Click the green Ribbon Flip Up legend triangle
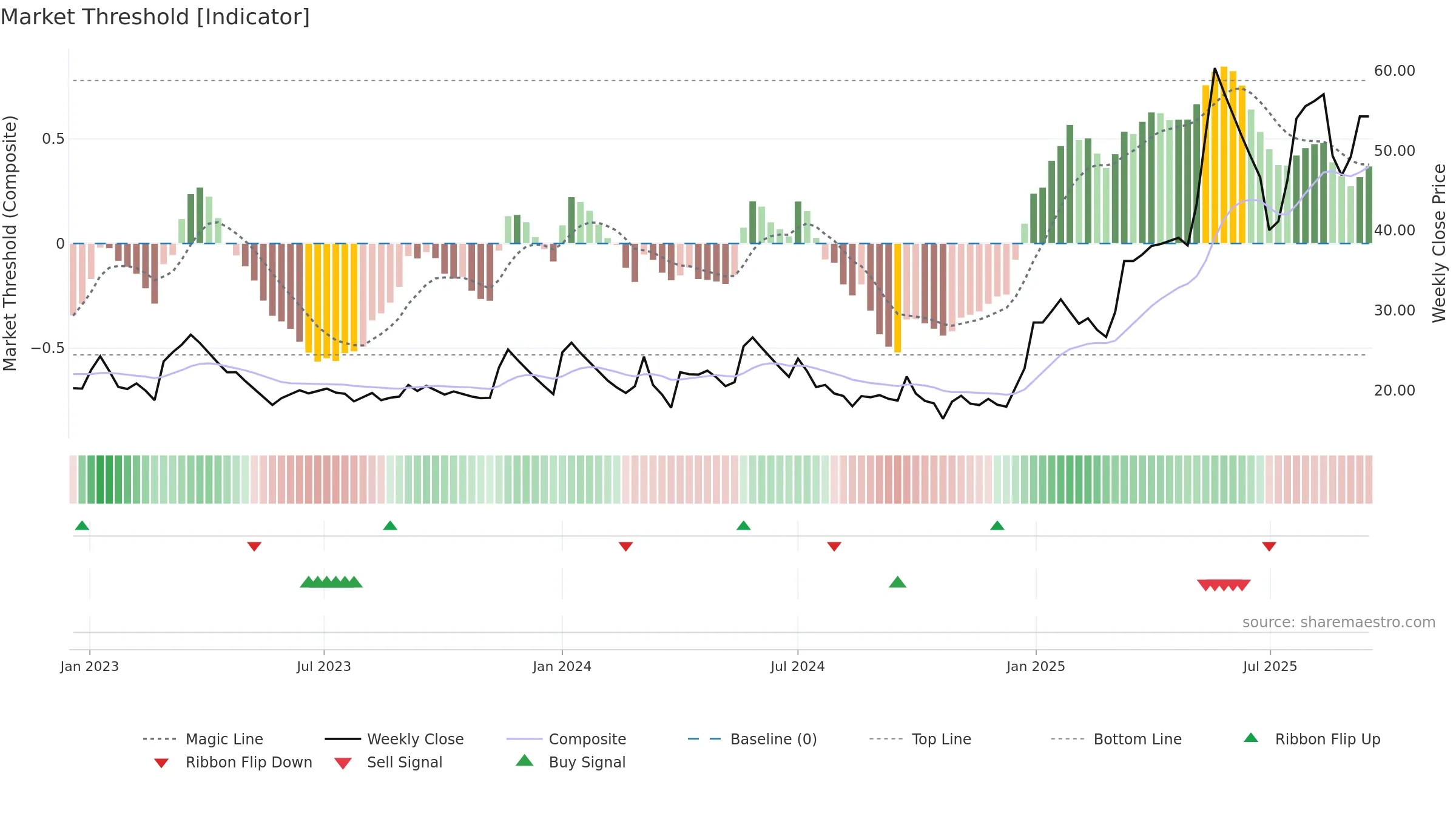Image resolution: width=1456 pixels, height=819 pixels. pyautogui.click(x=1251, y=738)
